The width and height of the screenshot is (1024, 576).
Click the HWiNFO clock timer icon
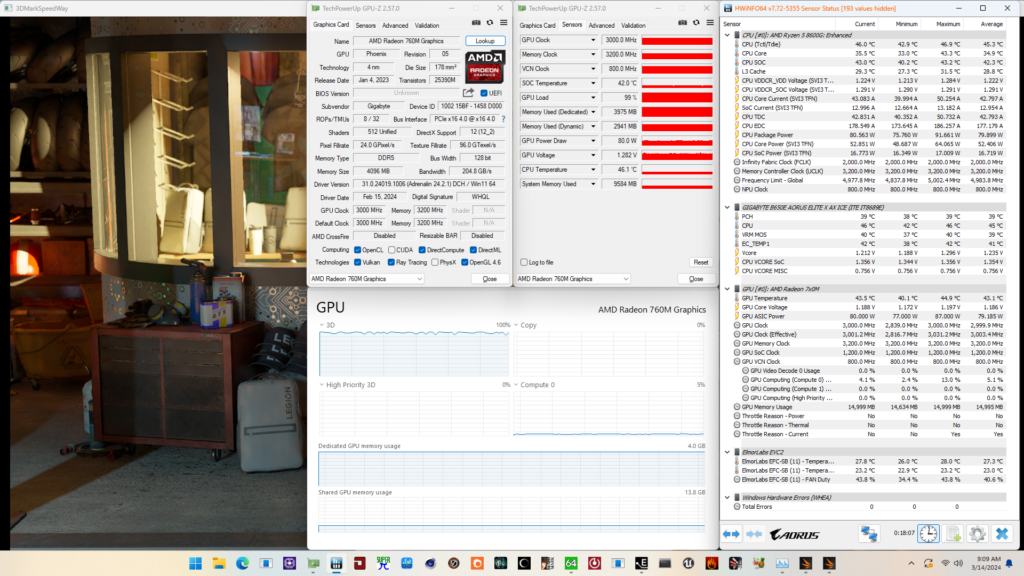pyautogui.click(x=928, y=534)
